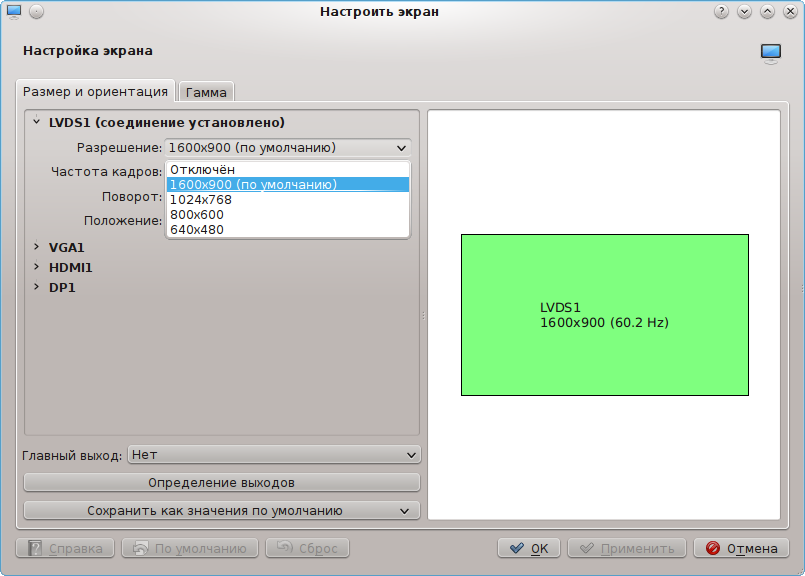Open the Главный выход dropdown
Image resolution: width=805 pixels, height=576 pixels.
[x=274, y=455]
